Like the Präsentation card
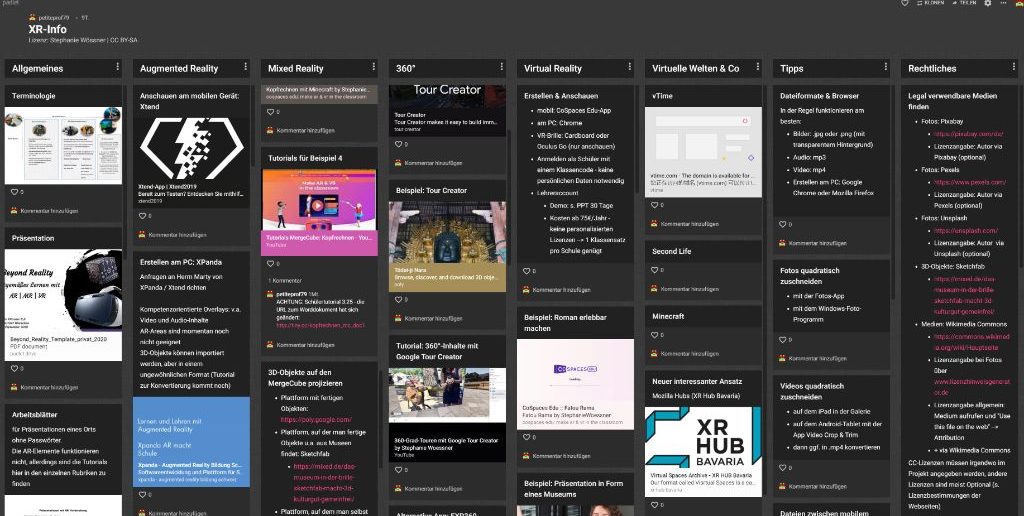This screenshot has width=1024, height=516. pyautogui.click(x=15, y=368)
